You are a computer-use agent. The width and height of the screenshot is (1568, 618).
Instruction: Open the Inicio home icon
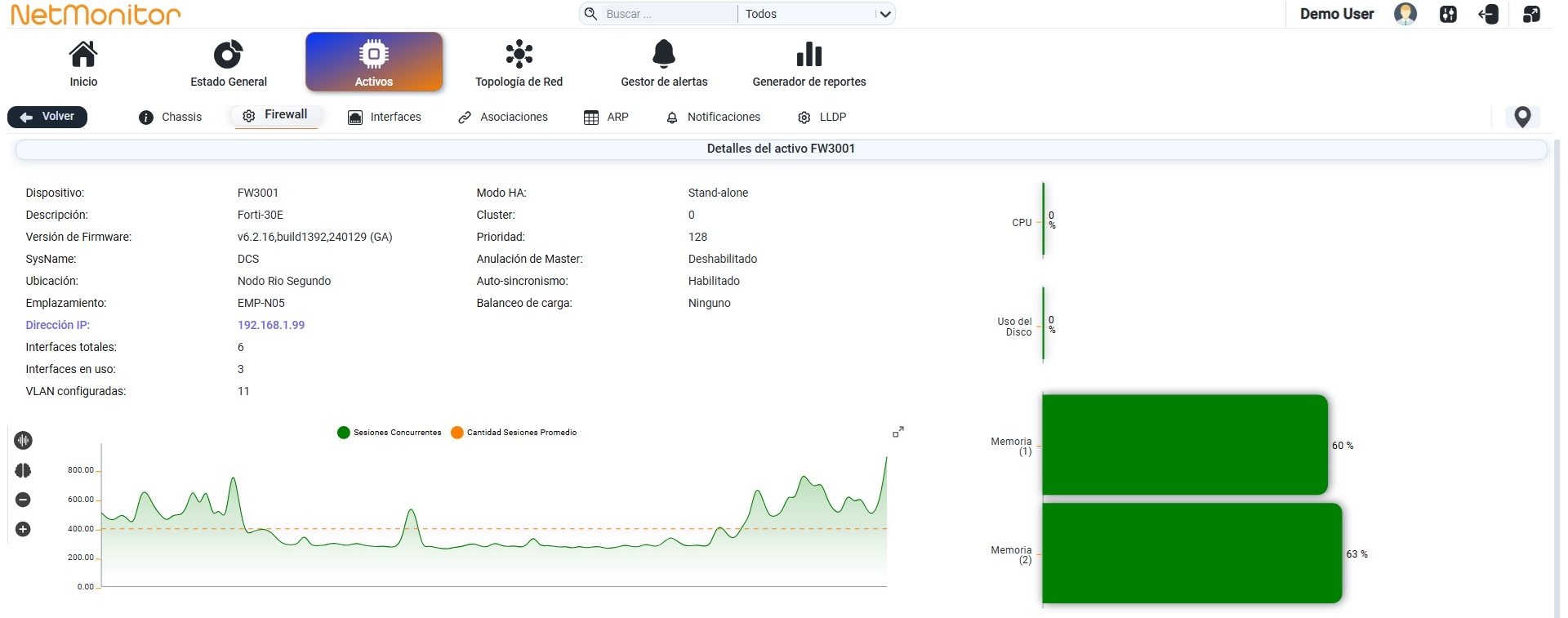(x=83, y=54)
